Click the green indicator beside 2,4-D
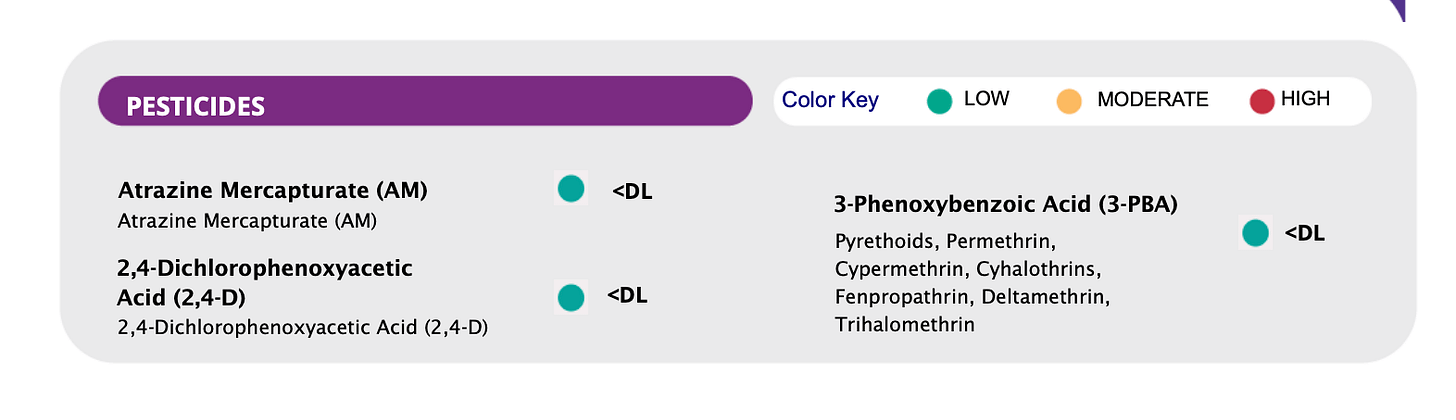The width and height of the screenshot is (1456, 420). (570, 297)
